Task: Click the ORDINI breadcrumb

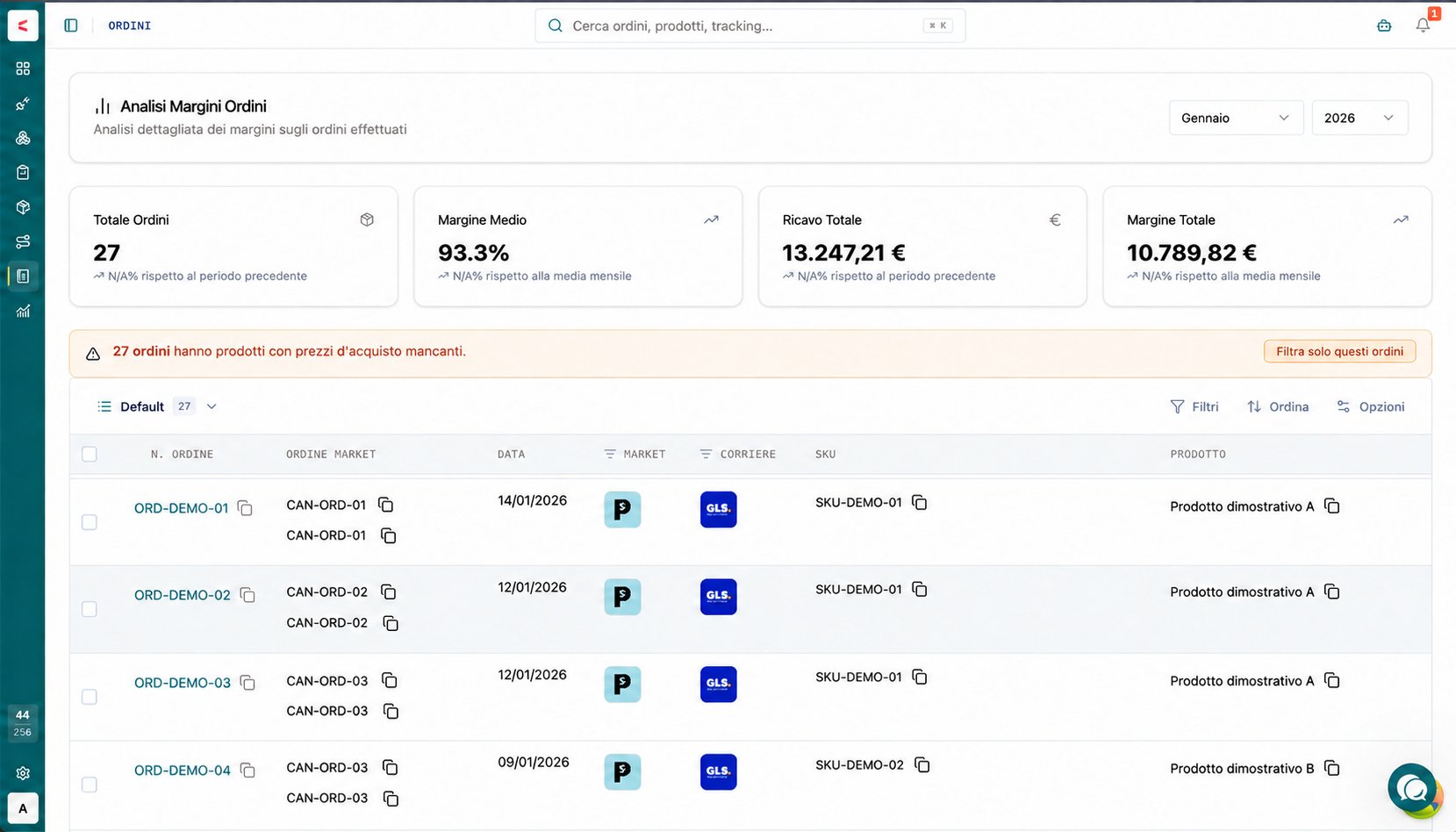Action: click(x=130, y=25)
